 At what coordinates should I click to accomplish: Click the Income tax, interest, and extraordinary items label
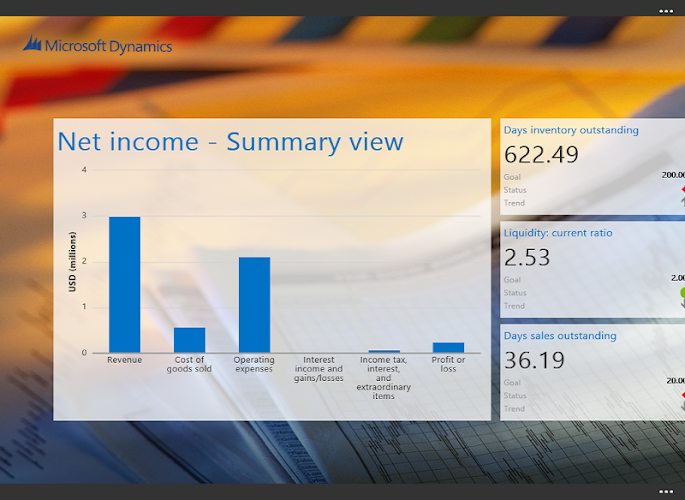coord(384,378)
